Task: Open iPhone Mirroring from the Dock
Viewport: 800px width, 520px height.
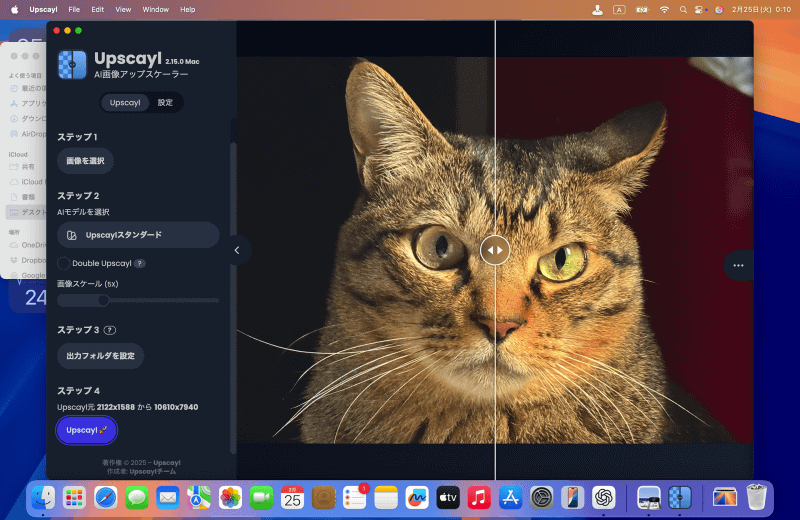Action: pyautogui.click(x=572, y=498)
